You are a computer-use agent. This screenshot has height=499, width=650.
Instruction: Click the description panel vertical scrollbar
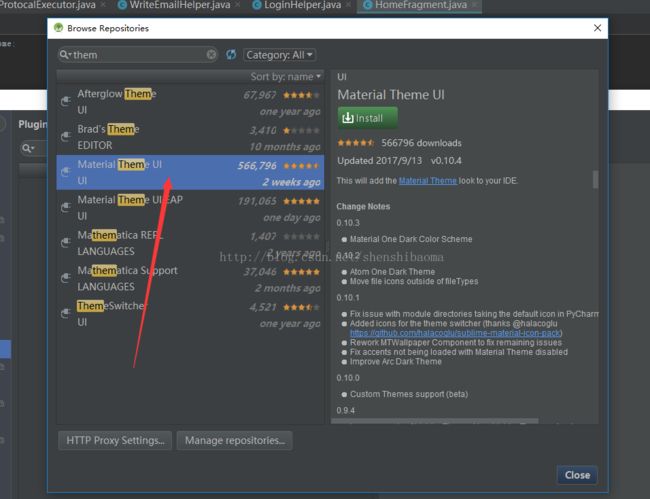point(595,179)
